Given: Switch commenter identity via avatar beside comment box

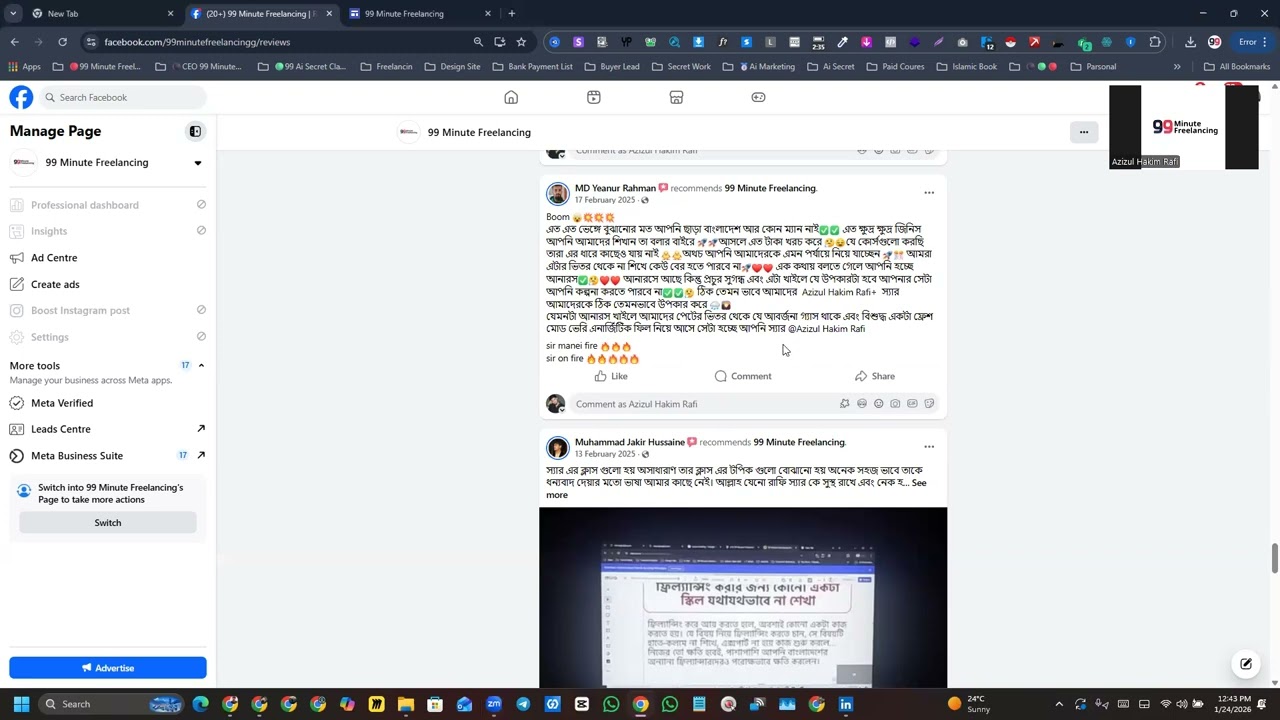Looking at the screenshot, I should (556, 404).
